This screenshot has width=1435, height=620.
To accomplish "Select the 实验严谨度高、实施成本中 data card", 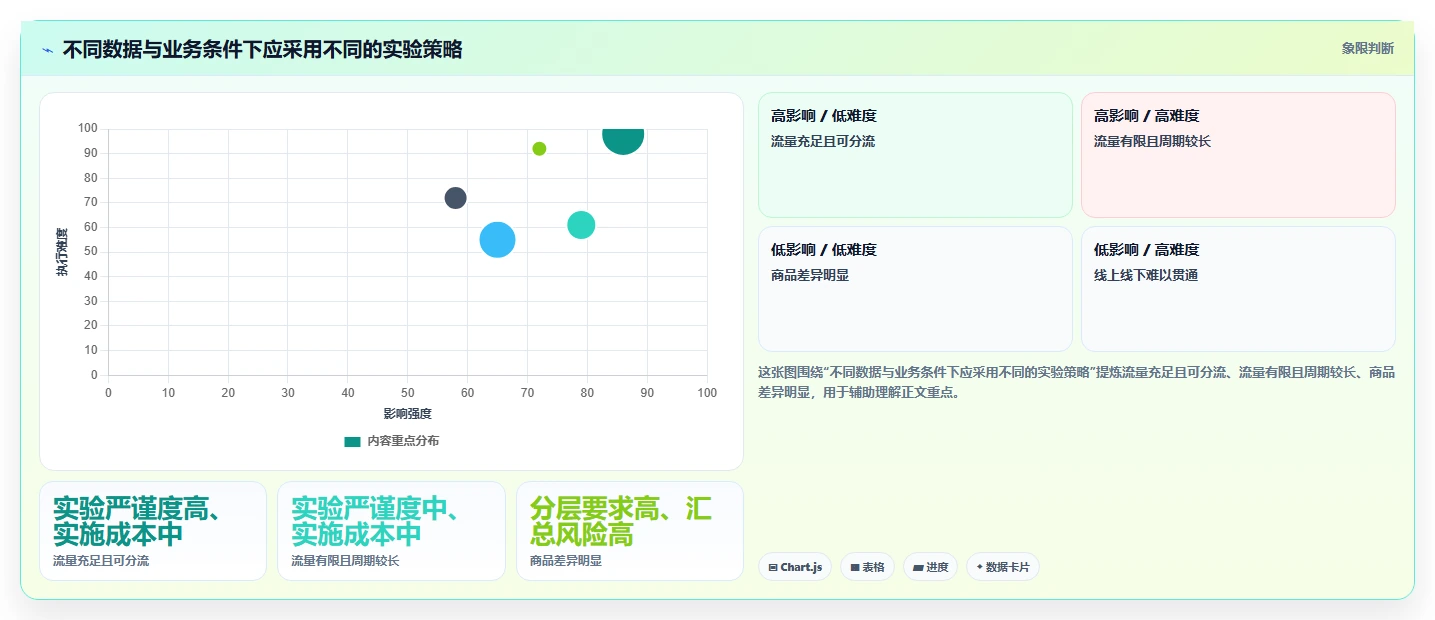I will pyautogui.click(x=153, y=531).
